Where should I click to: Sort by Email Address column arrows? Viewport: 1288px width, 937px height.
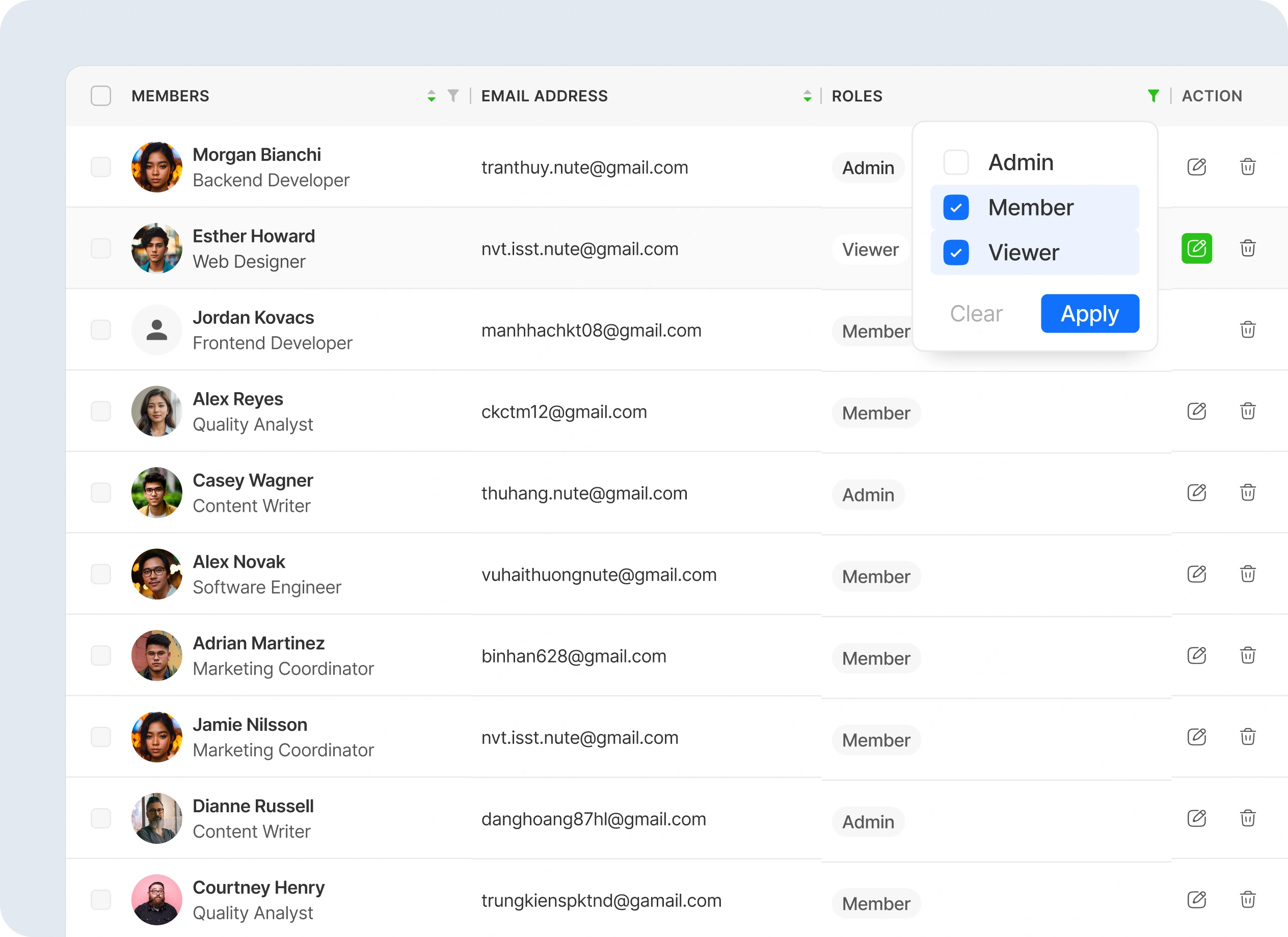coord(807,96)
